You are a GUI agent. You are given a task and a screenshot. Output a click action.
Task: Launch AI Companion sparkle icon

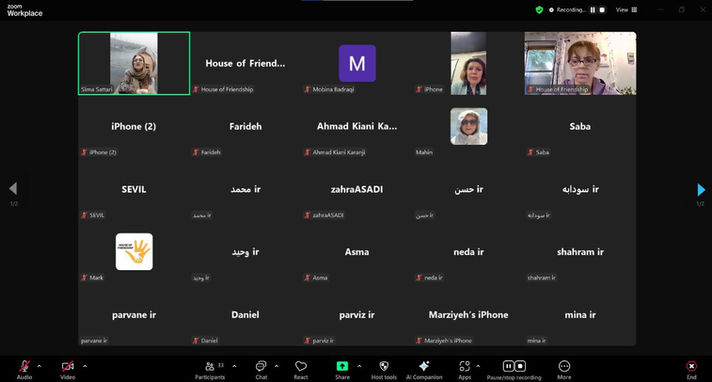point(424,366)
